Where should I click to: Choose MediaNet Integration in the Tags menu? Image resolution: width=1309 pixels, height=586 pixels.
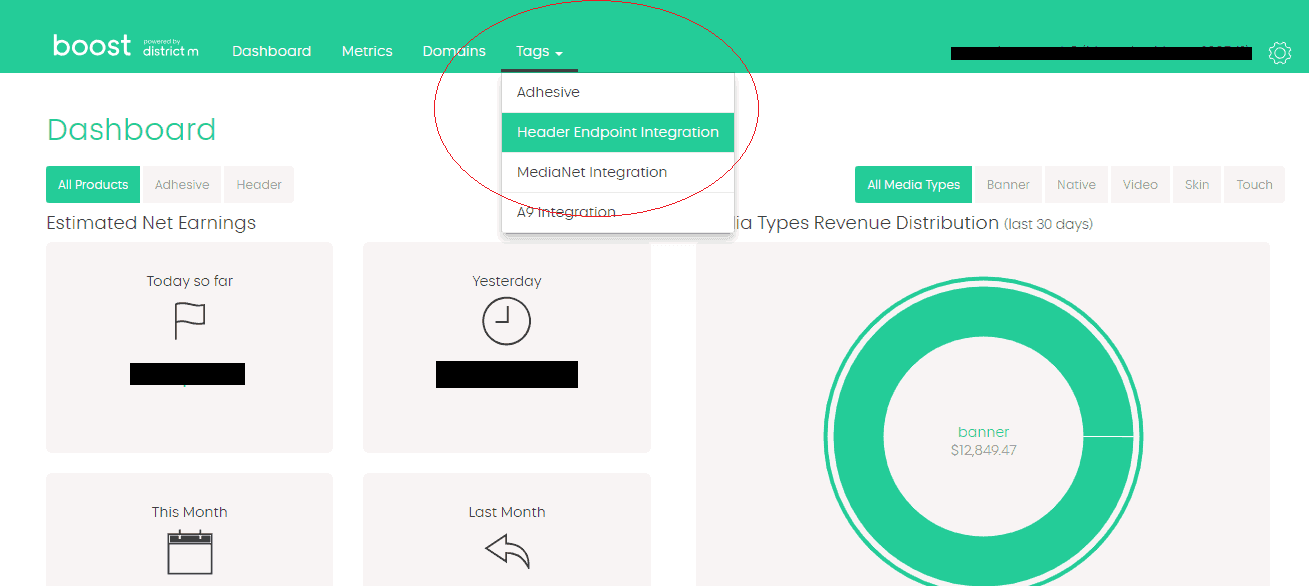[x=591, y=172]
